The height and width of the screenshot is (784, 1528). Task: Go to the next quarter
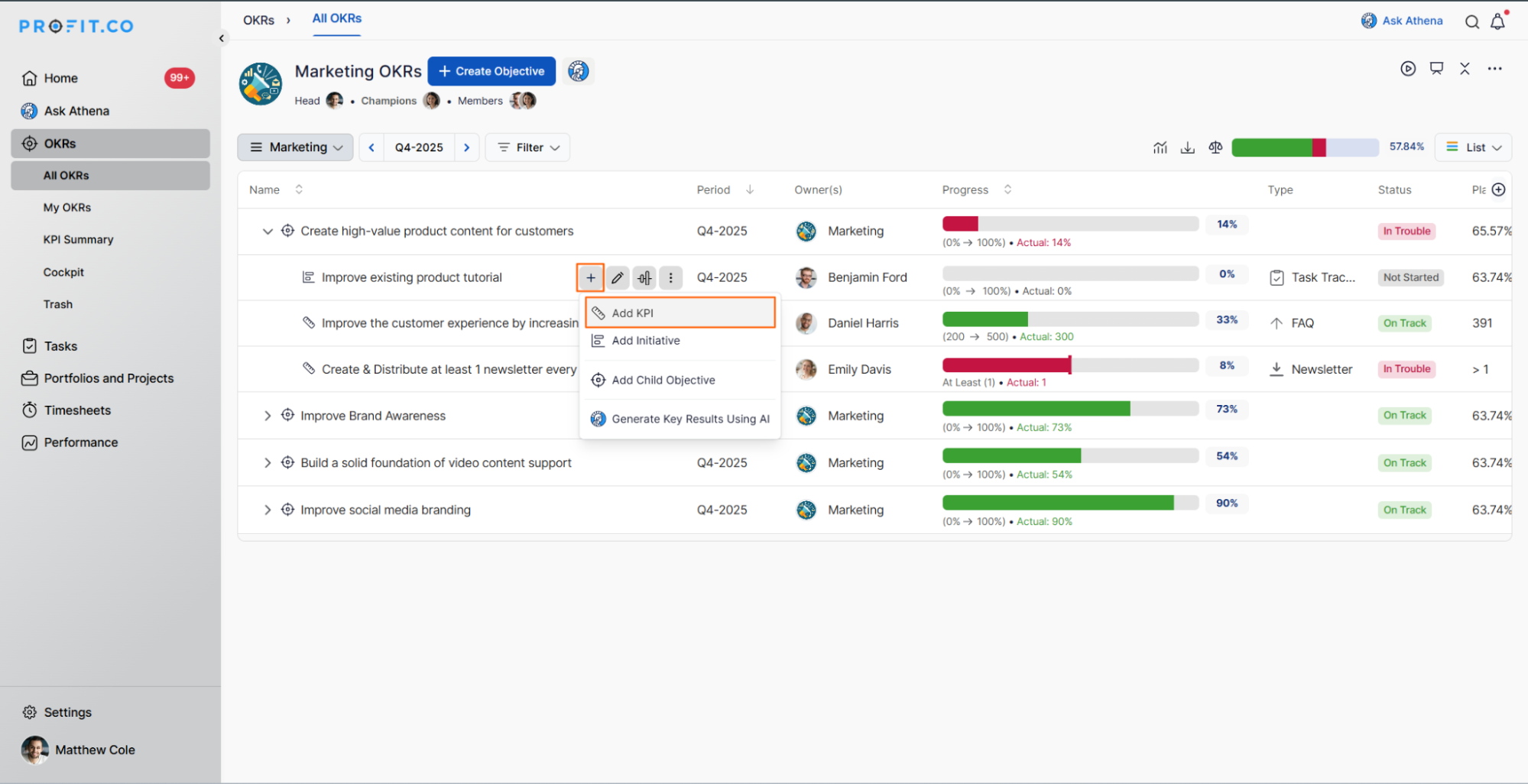pos(466,147)
